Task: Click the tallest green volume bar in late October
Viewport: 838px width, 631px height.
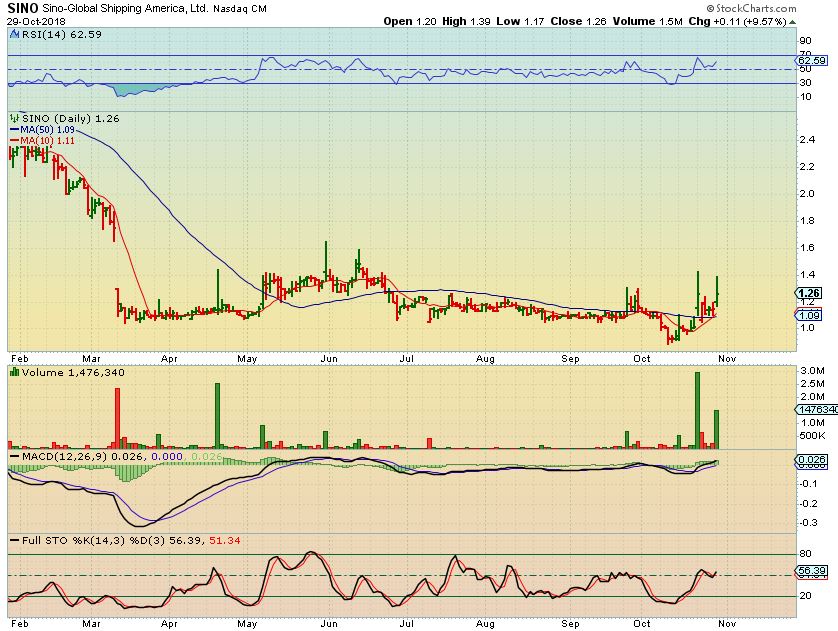Action: (697, 410)
